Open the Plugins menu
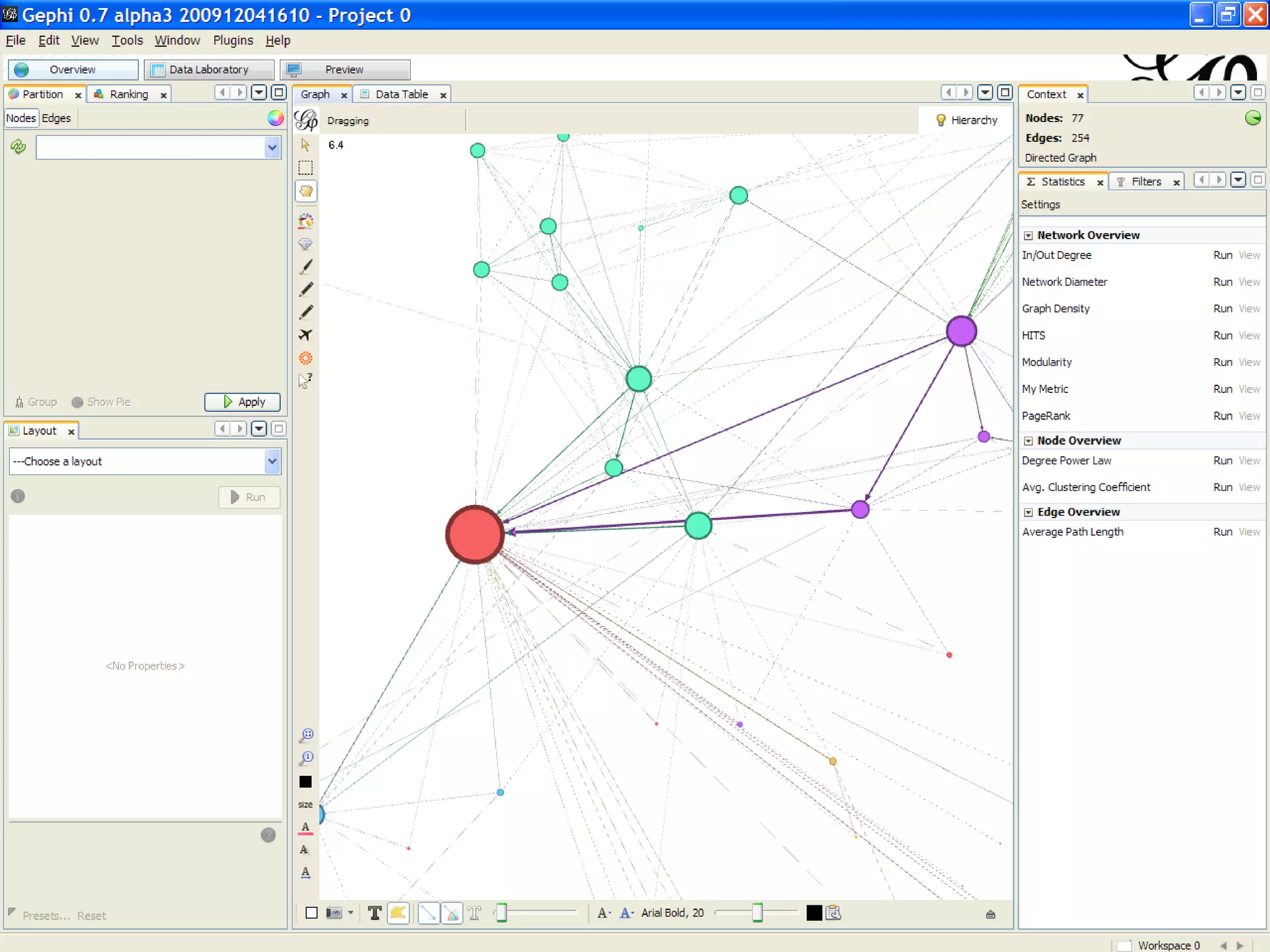The height and width of the screenshot is (952, 1270). [x=233, y=40]
